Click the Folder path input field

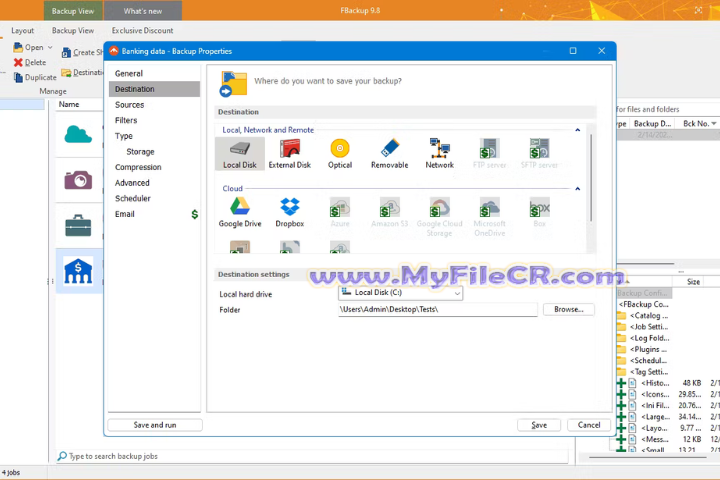438,310
